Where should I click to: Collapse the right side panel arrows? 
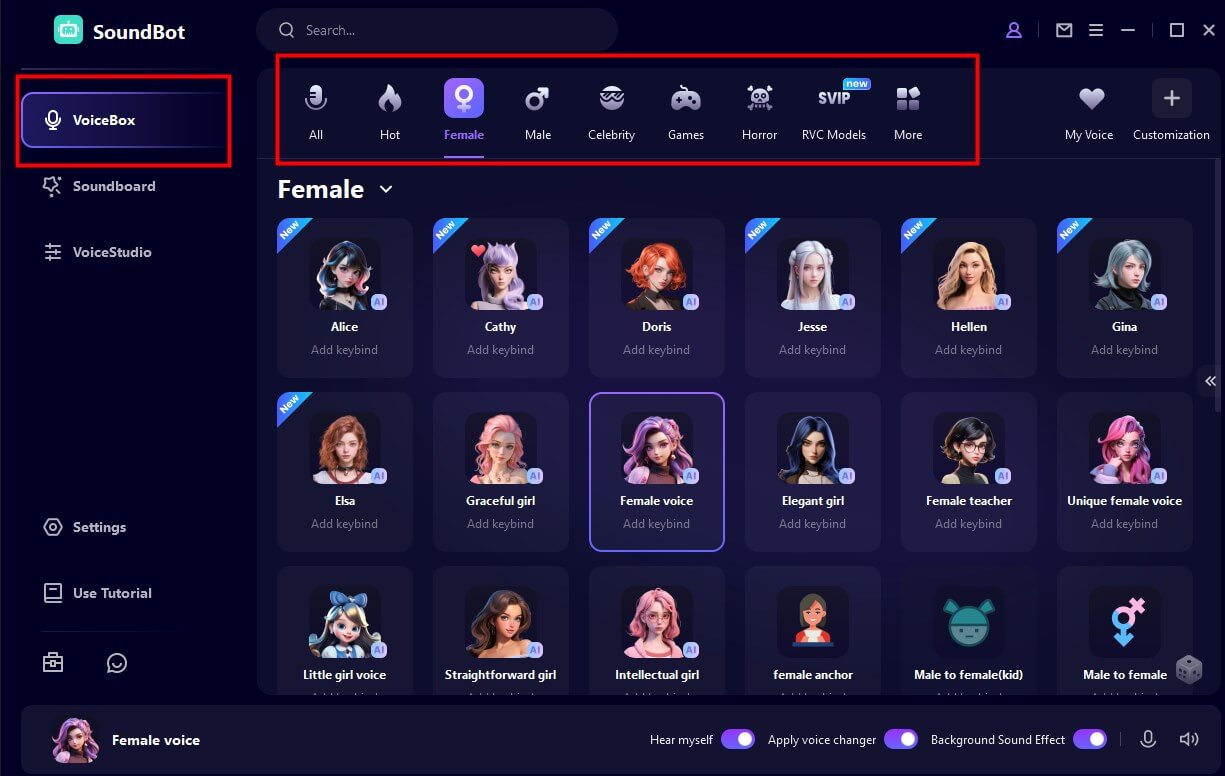[1210, 381]
